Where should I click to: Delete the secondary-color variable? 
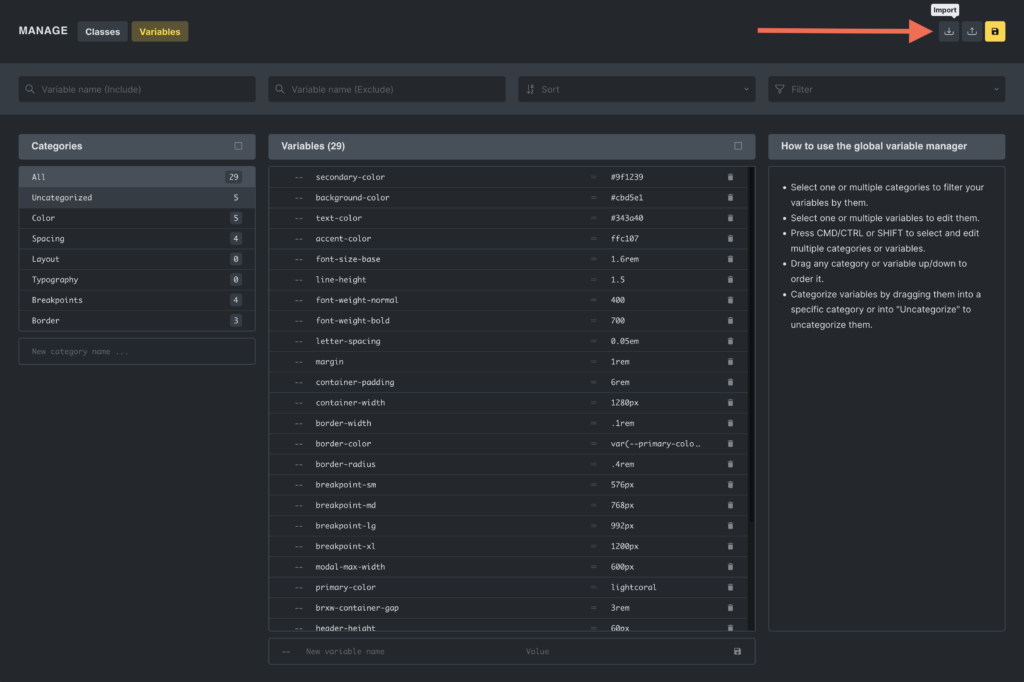(x=730, y=177)
